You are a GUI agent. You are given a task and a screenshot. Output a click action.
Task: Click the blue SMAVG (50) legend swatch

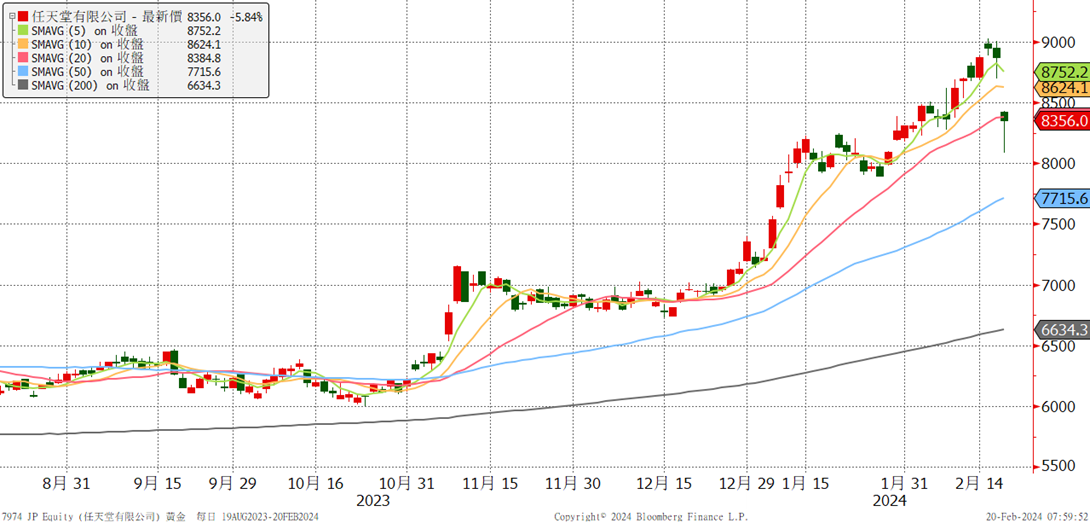[x=23, y=72]
